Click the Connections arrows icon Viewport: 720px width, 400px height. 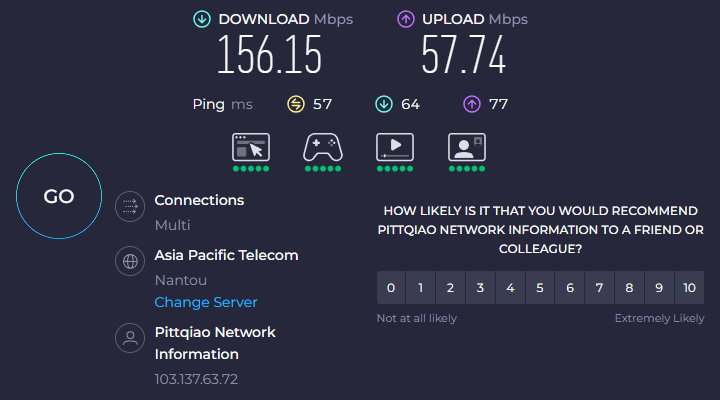(130, 207)
